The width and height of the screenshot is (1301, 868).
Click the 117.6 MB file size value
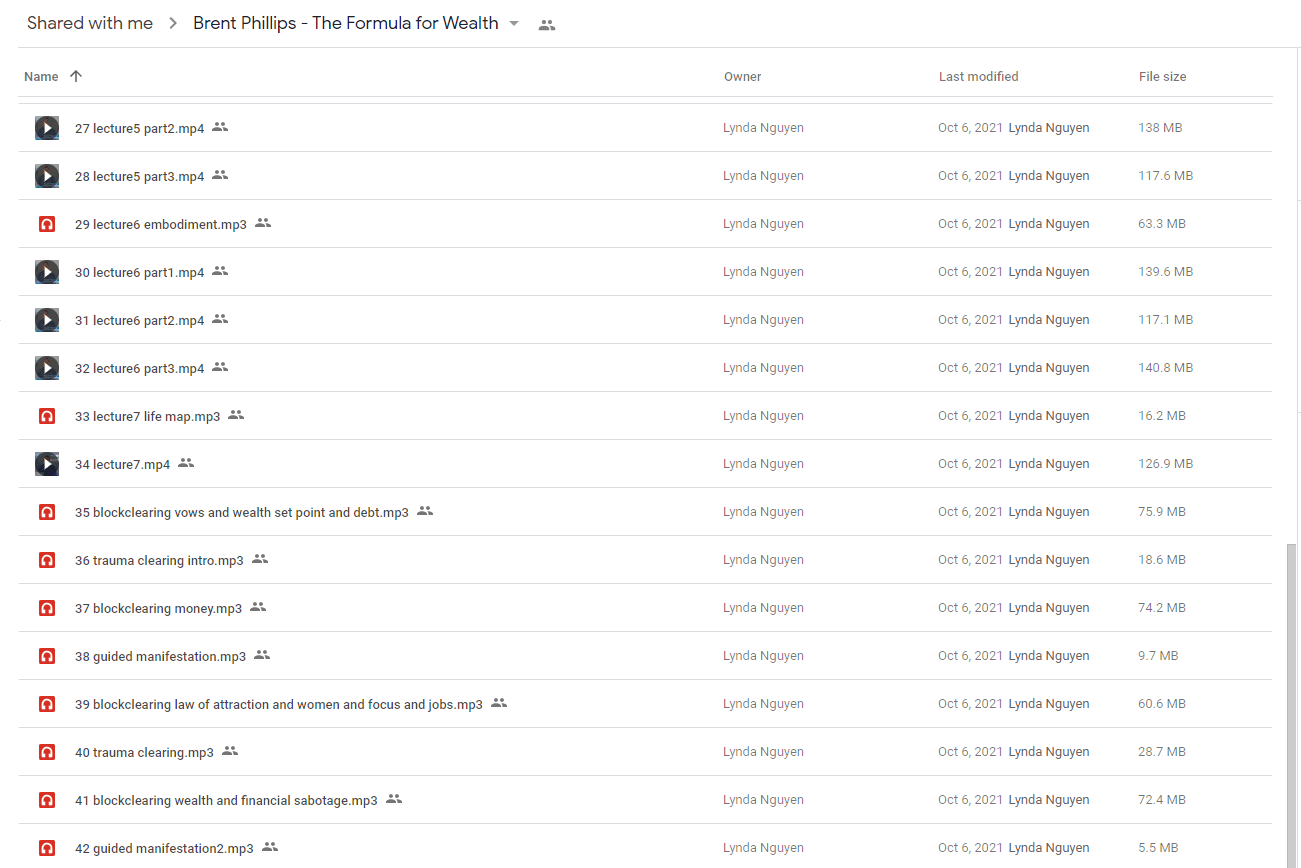[1166, 176]
